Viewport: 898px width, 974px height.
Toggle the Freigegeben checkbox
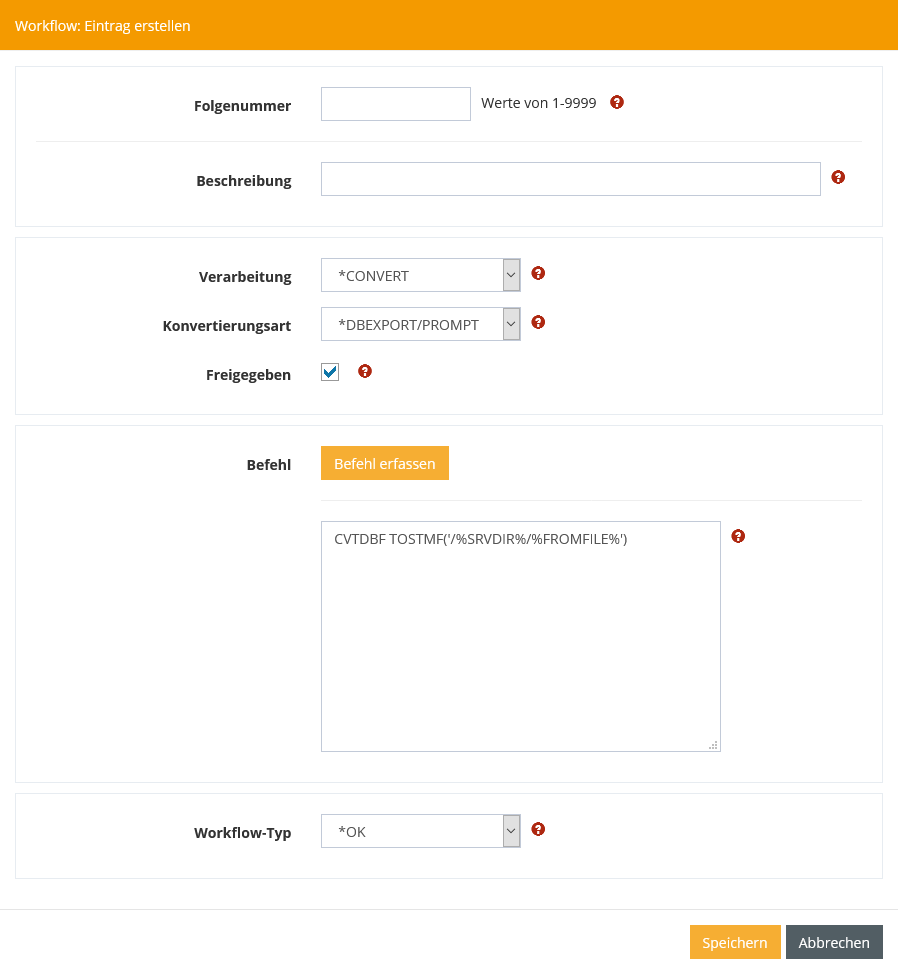330,372
